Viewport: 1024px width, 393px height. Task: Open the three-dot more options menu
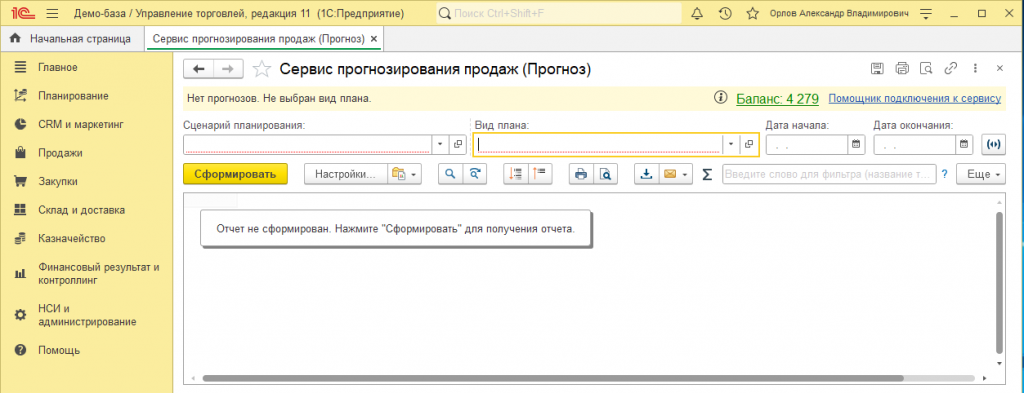[974, 68]
